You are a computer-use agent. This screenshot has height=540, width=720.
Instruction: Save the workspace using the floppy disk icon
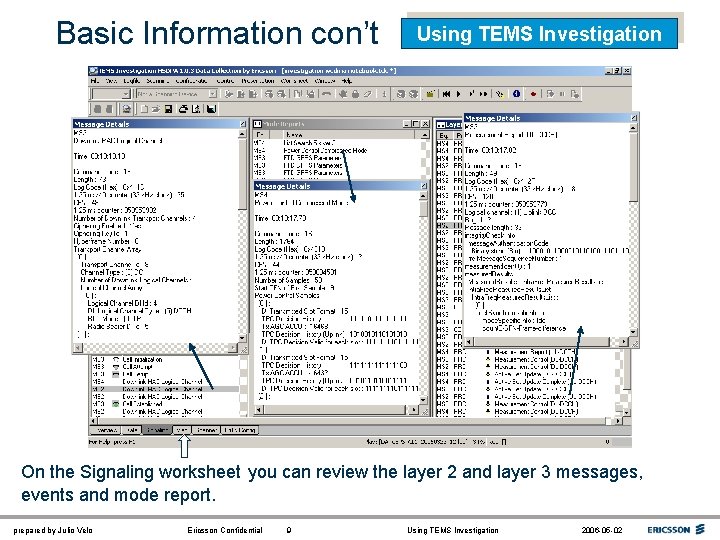pyautogui.click(x=169, y=109)
